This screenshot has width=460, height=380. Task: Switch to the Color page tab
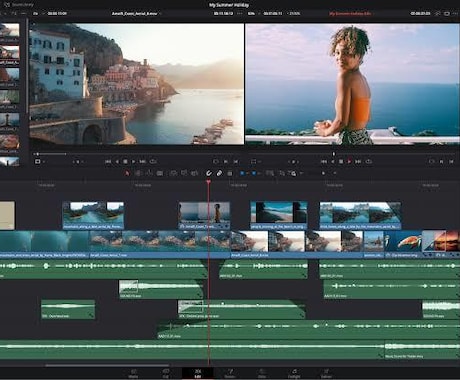(262, 373)
